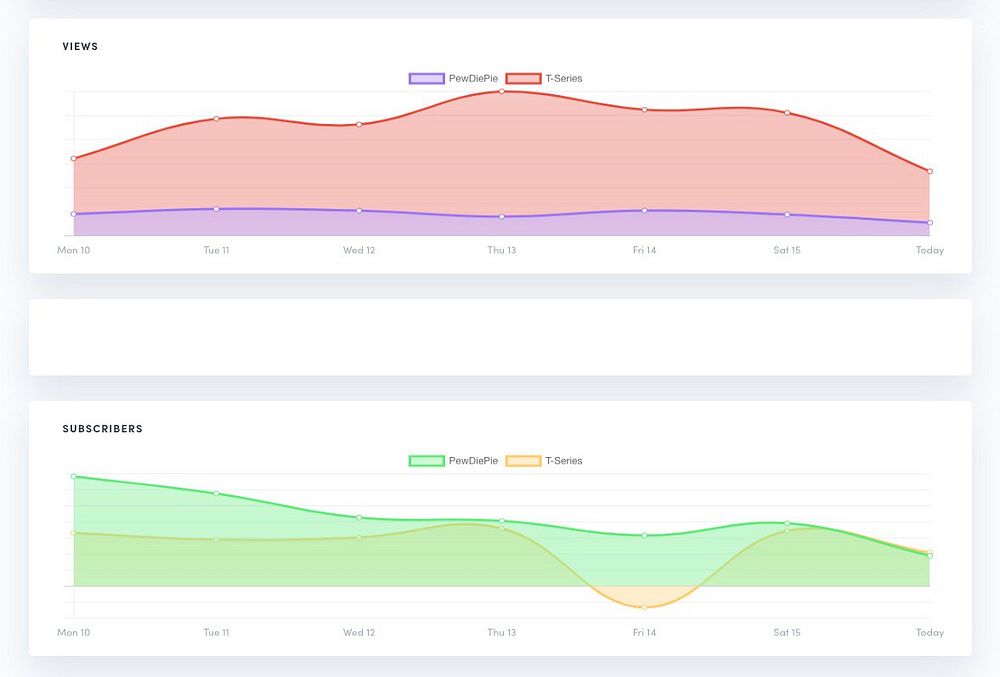Click PewDiePie label in Views legend
The width and height of the screenshot is (1000, 677).
[x=473, y=78]
